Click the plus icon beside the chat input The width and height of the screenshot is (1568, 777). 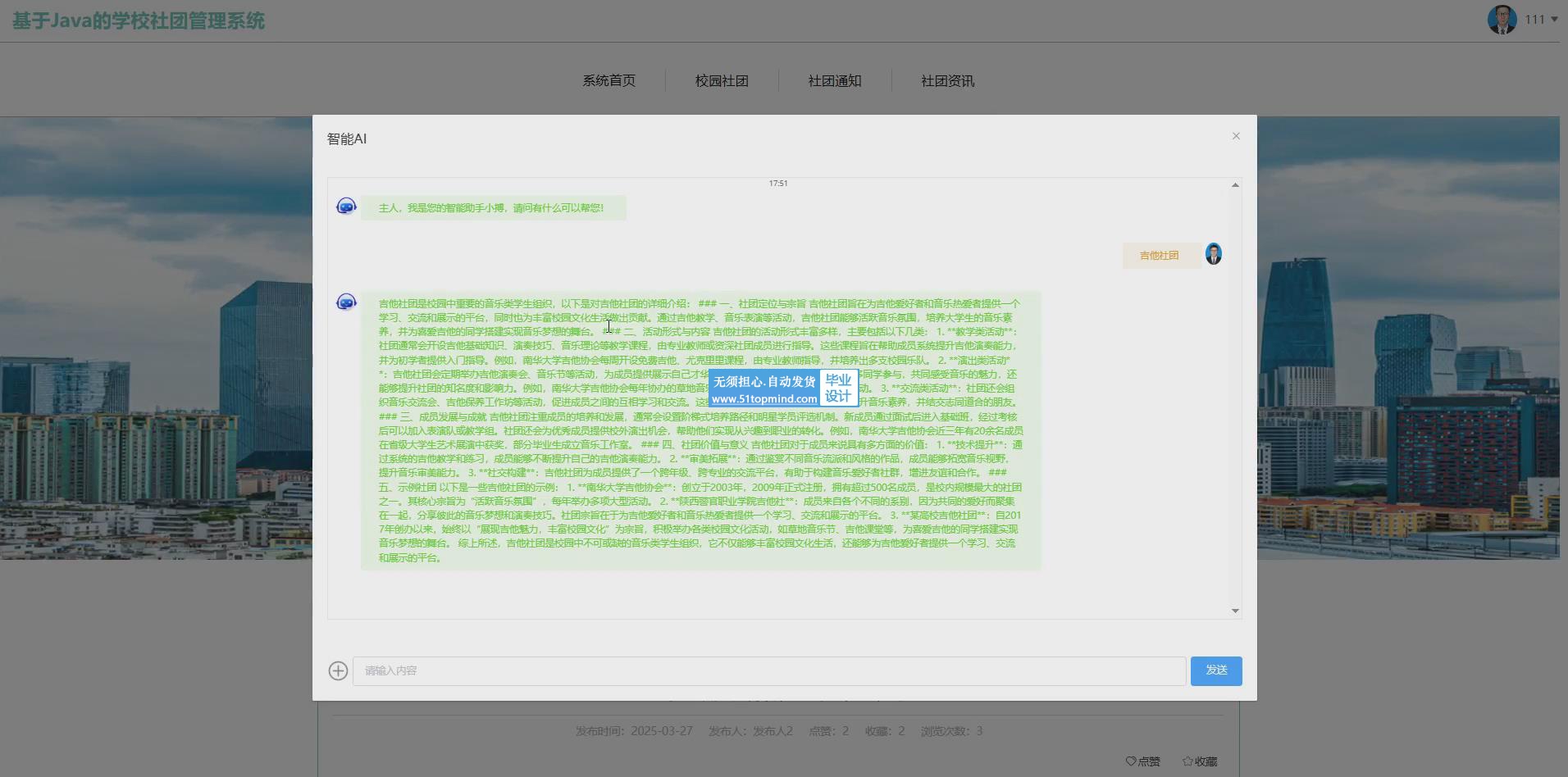tap(338, 671)
